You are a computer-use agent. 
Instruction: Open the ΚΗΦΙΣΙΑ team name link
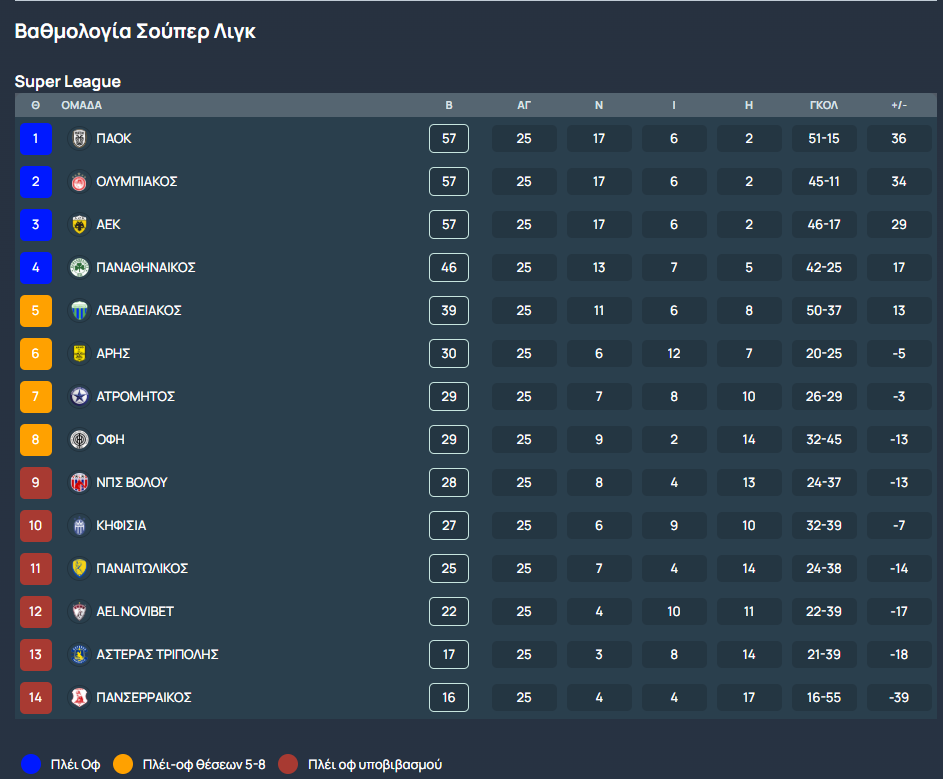[121, 526]
